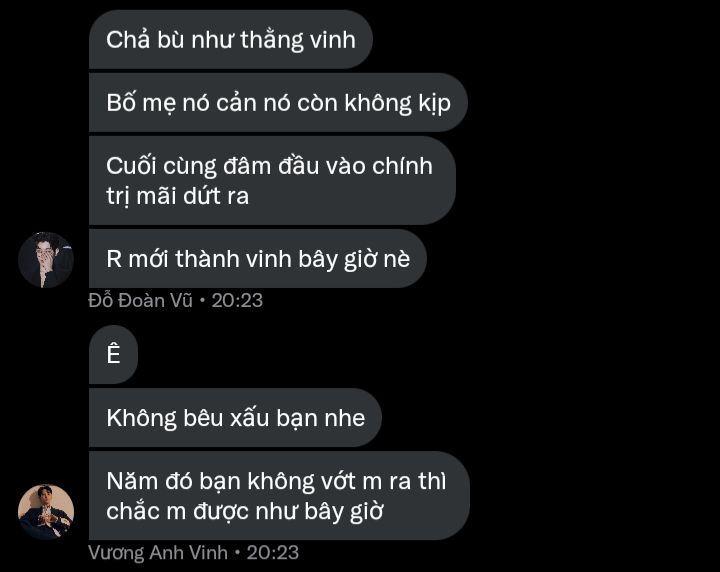720x572 pixels.
Task: Select the 'Chả bù như thằng vinh' message
Action: pos(231,39)
